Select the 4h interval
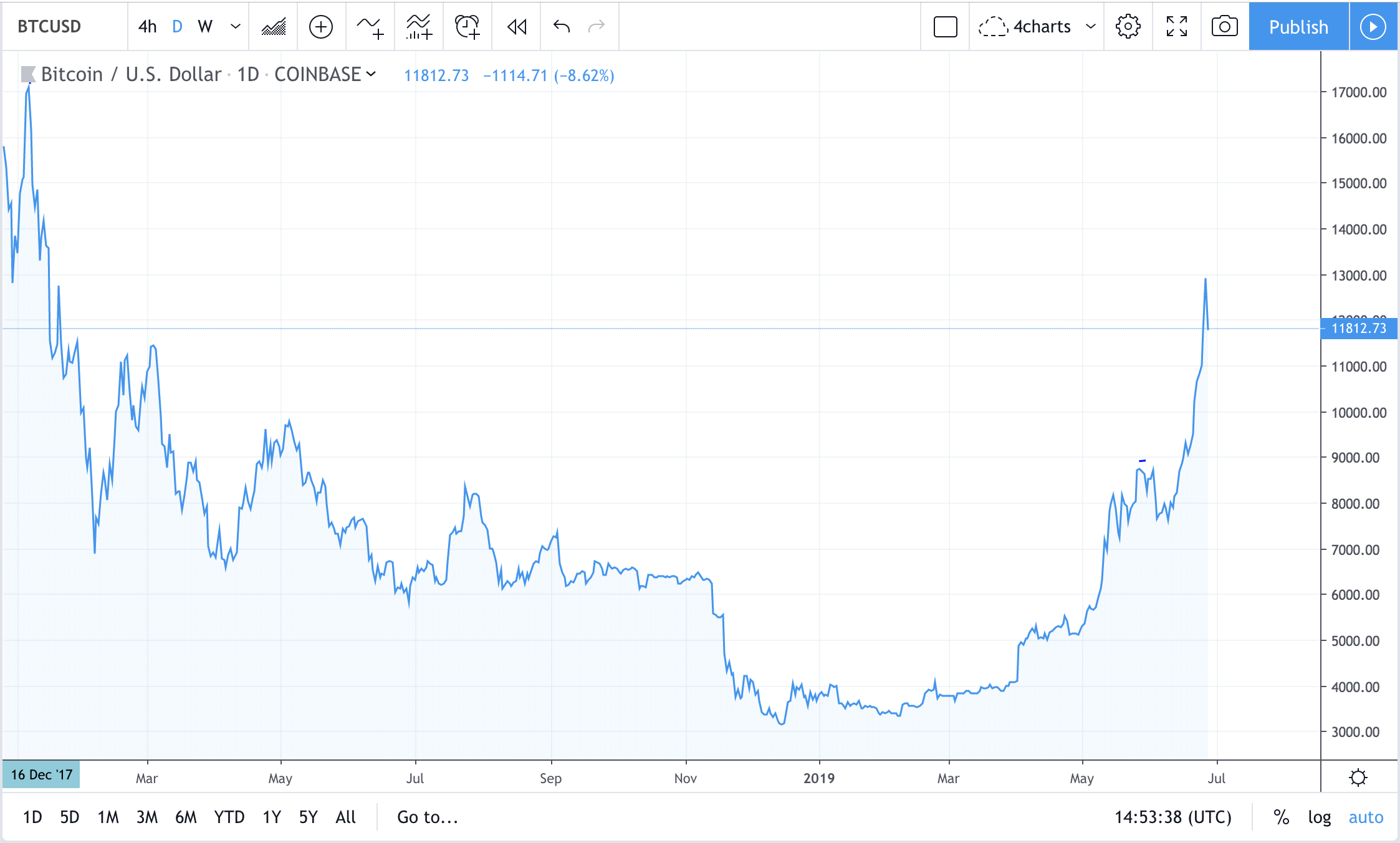The width and height of the screenshot is (1400, 843). (x=147, y=27)
